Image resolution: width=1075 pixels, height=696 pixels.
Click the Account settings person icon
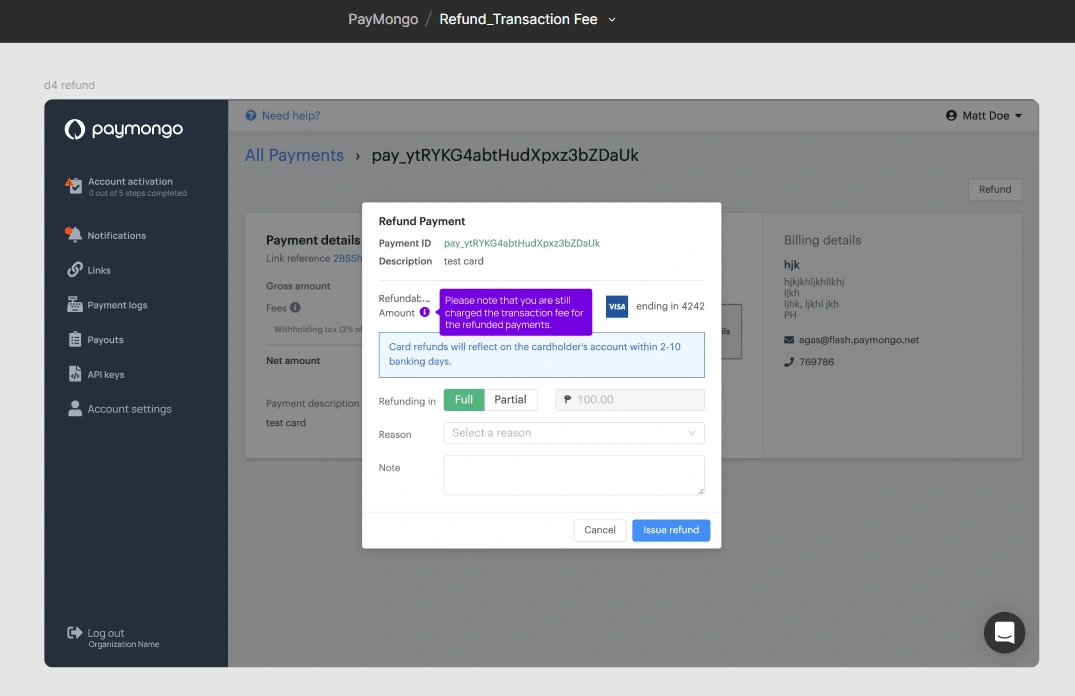coord(75,409)
